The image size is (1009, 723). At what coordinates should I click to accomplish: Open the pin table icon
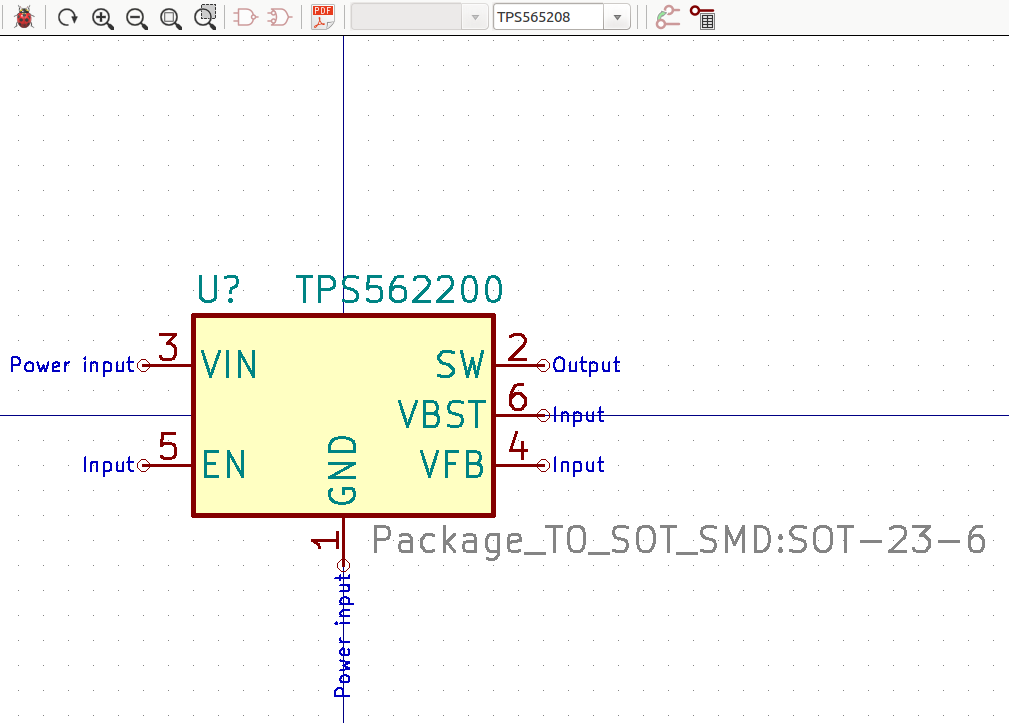coord(702,17)
